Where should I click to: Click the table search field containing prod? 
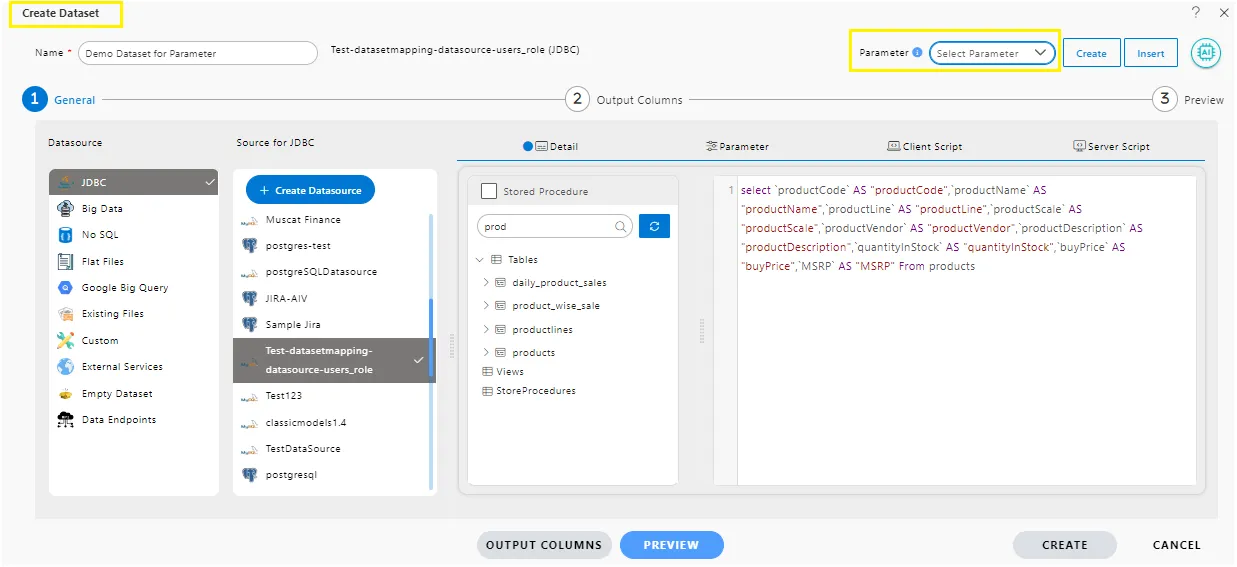pyautogui.click(x=554, y=226)
